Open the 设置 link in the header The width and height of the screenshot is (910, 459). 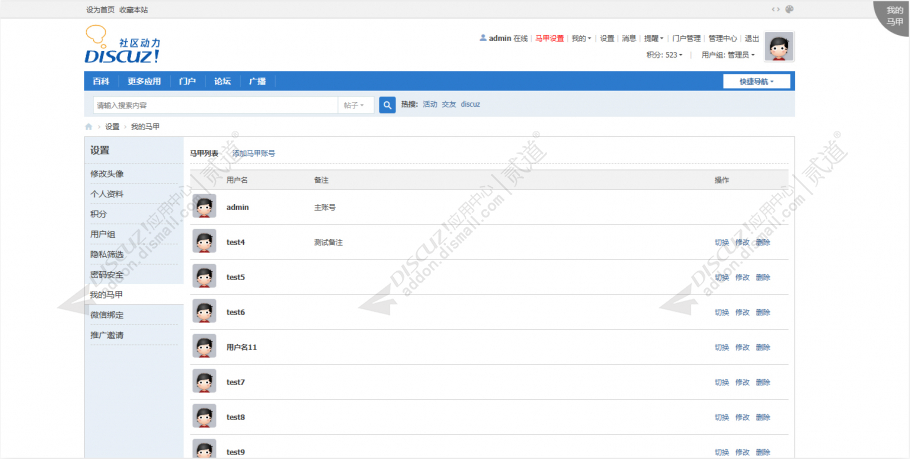[607, 38]
